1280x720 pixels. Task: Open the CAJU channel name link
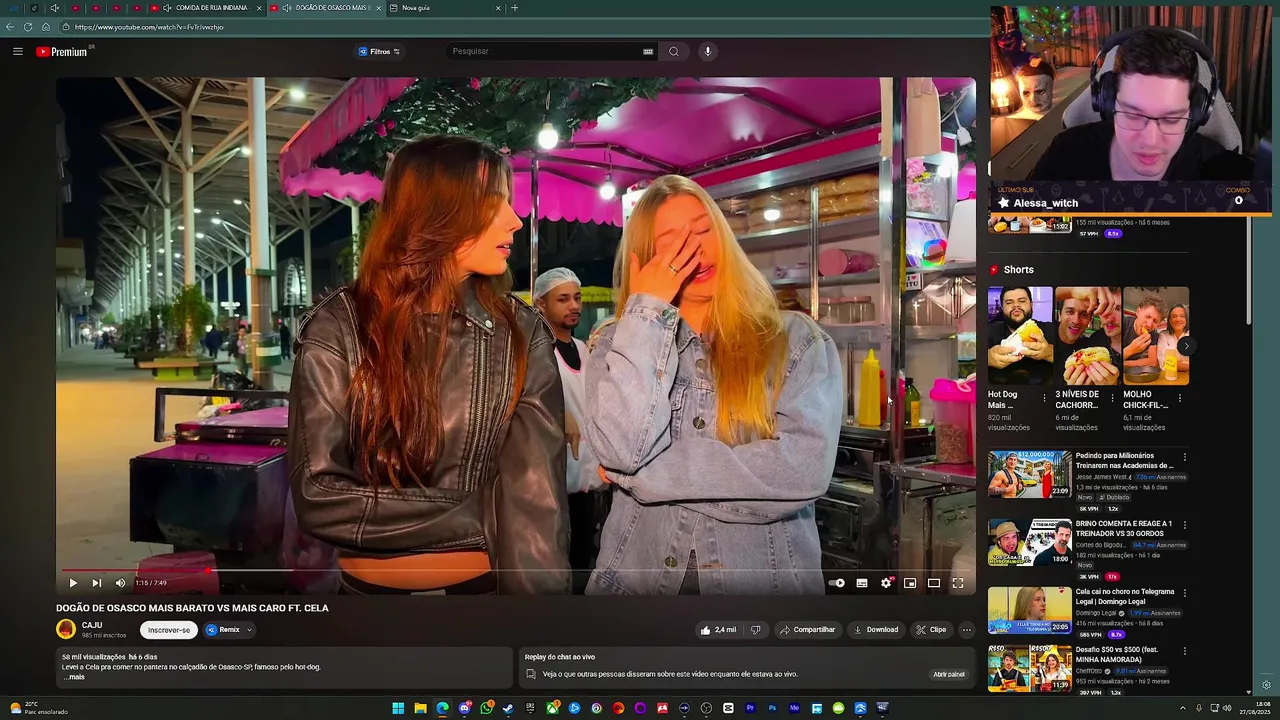click(92, 625)
